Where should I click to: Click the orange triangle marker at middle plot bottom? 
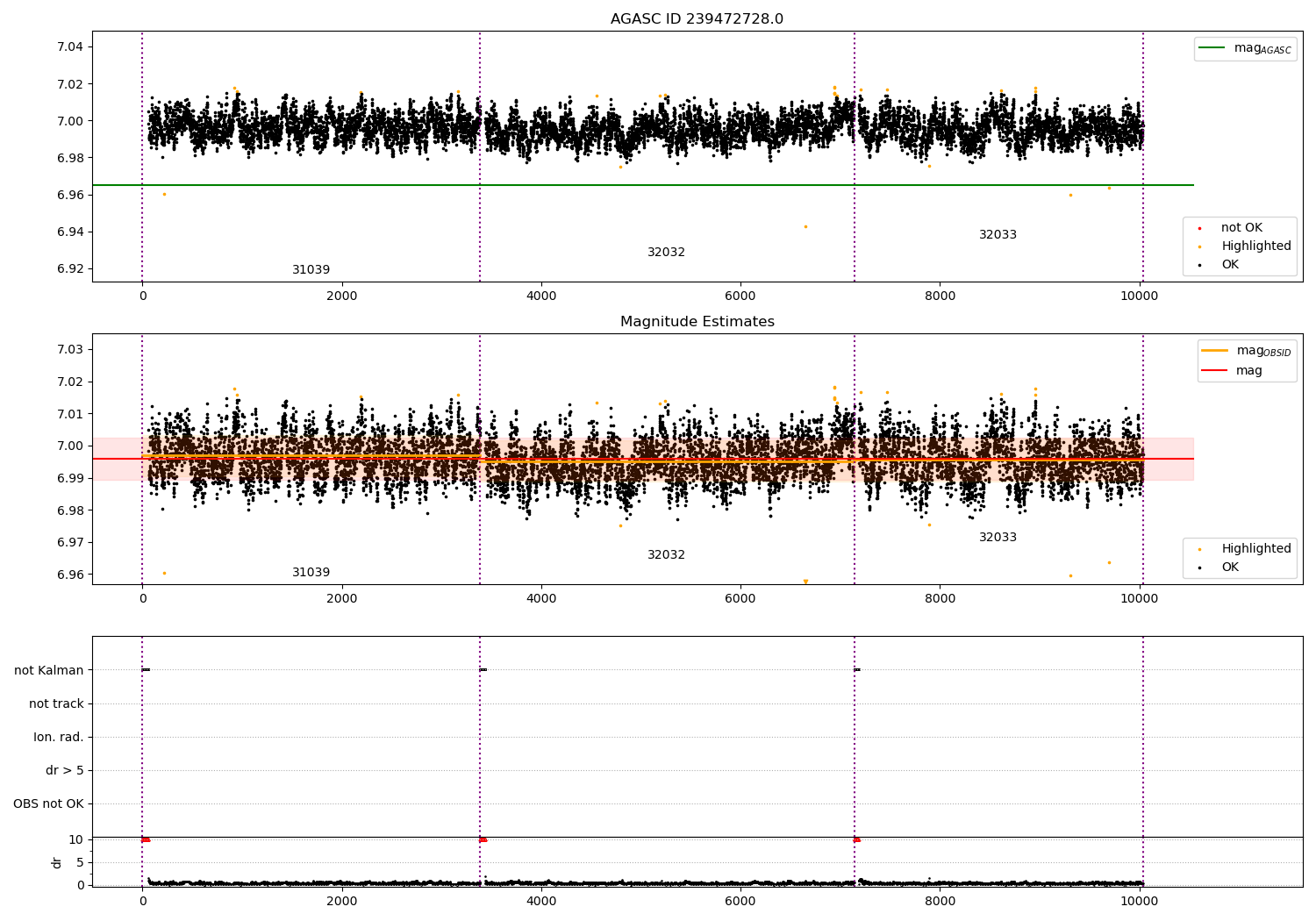[x=805, y=582]
